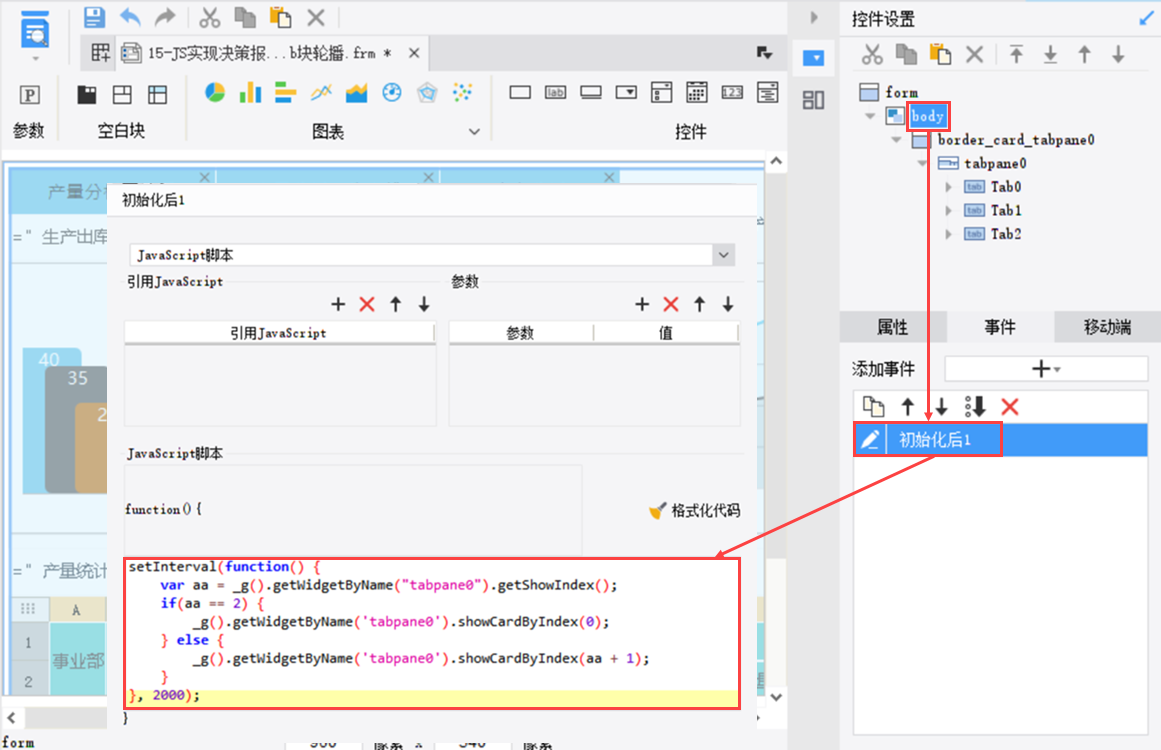The height and width of the screenshot is (750, 1161).
Task: Click inside the JavaScript code editor
Action: 432,634
